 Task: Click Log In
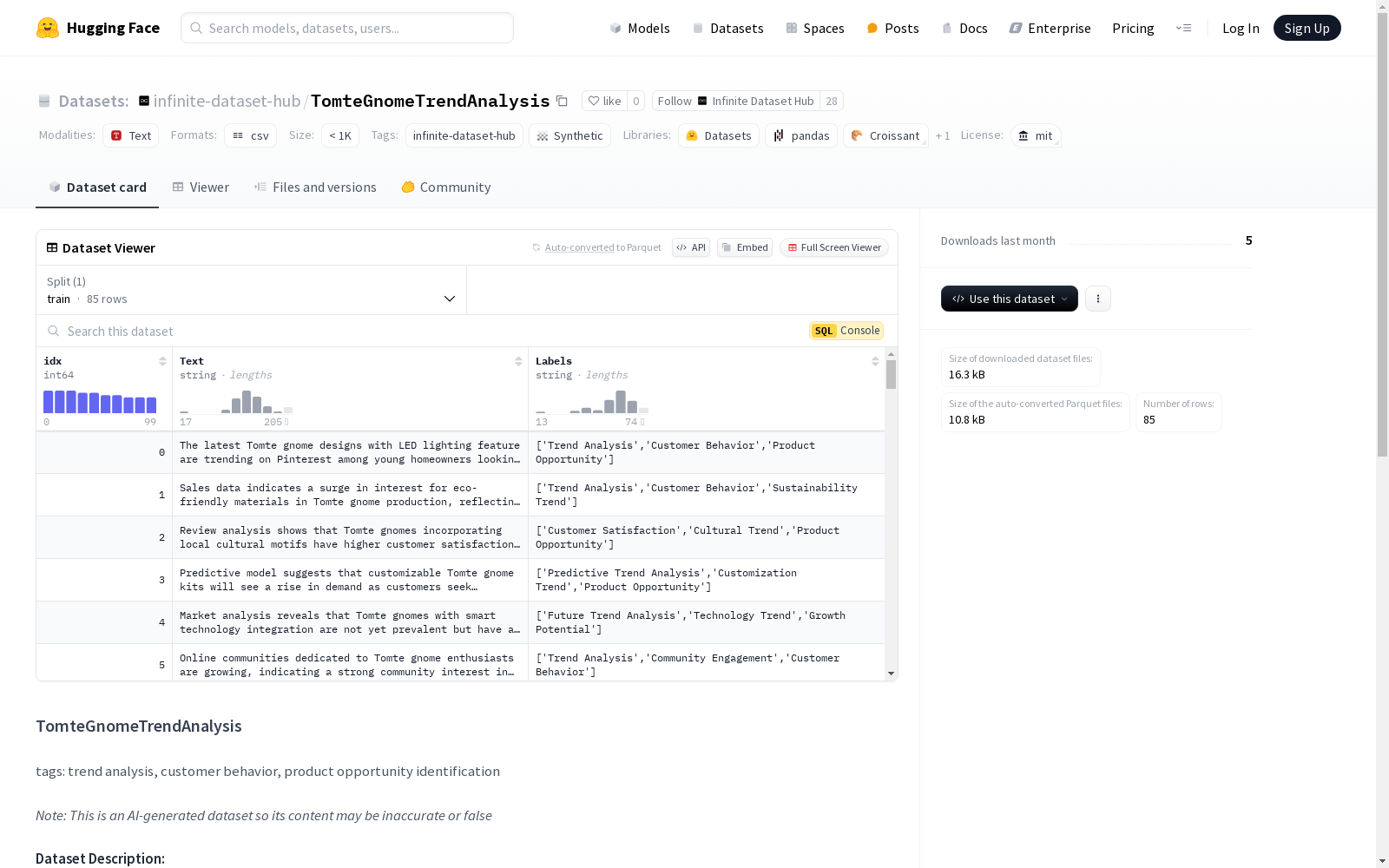[x=1241, y=28]
